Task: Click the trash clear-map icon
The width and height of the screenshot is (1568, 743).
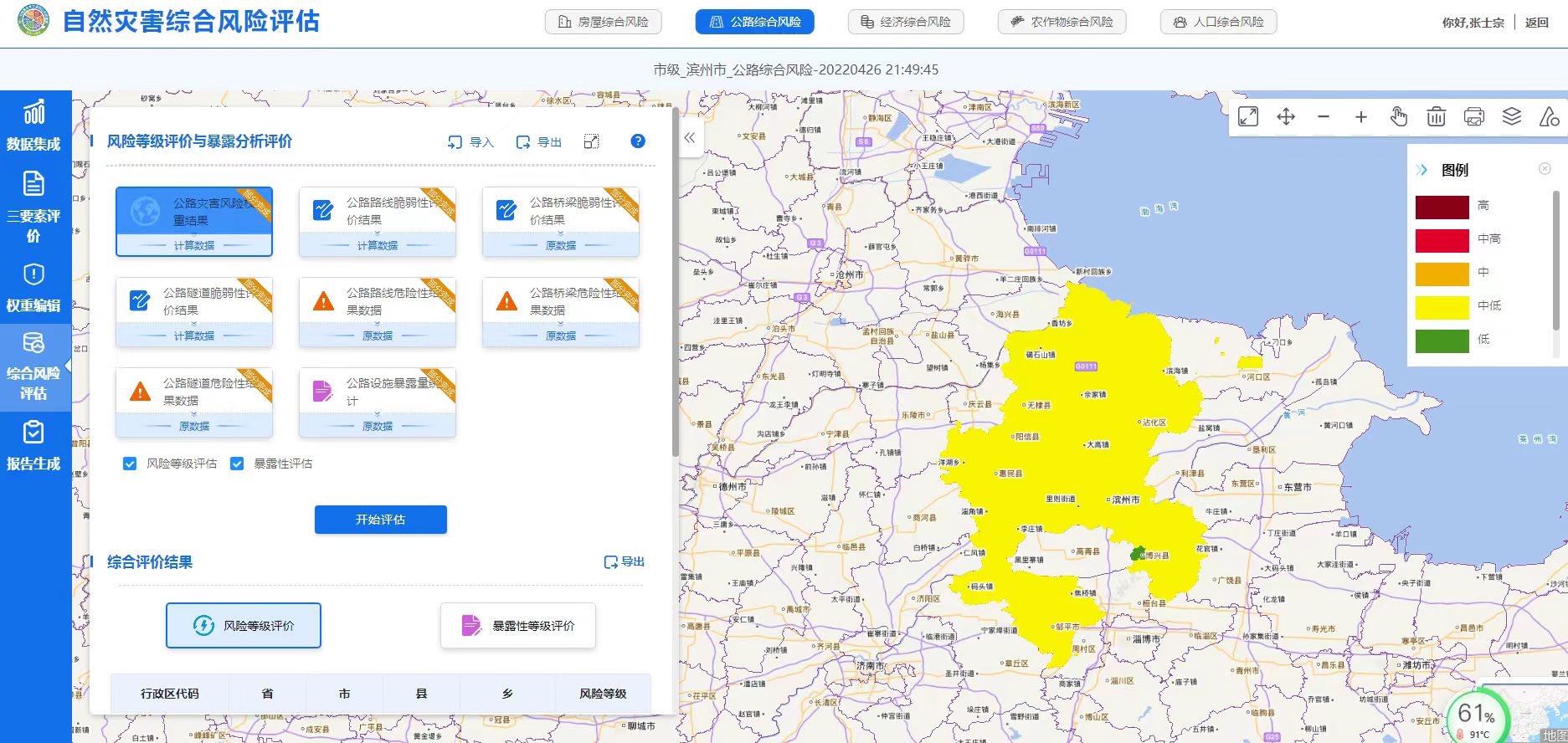Action: pyautogui.click(x=1437, y=117)
